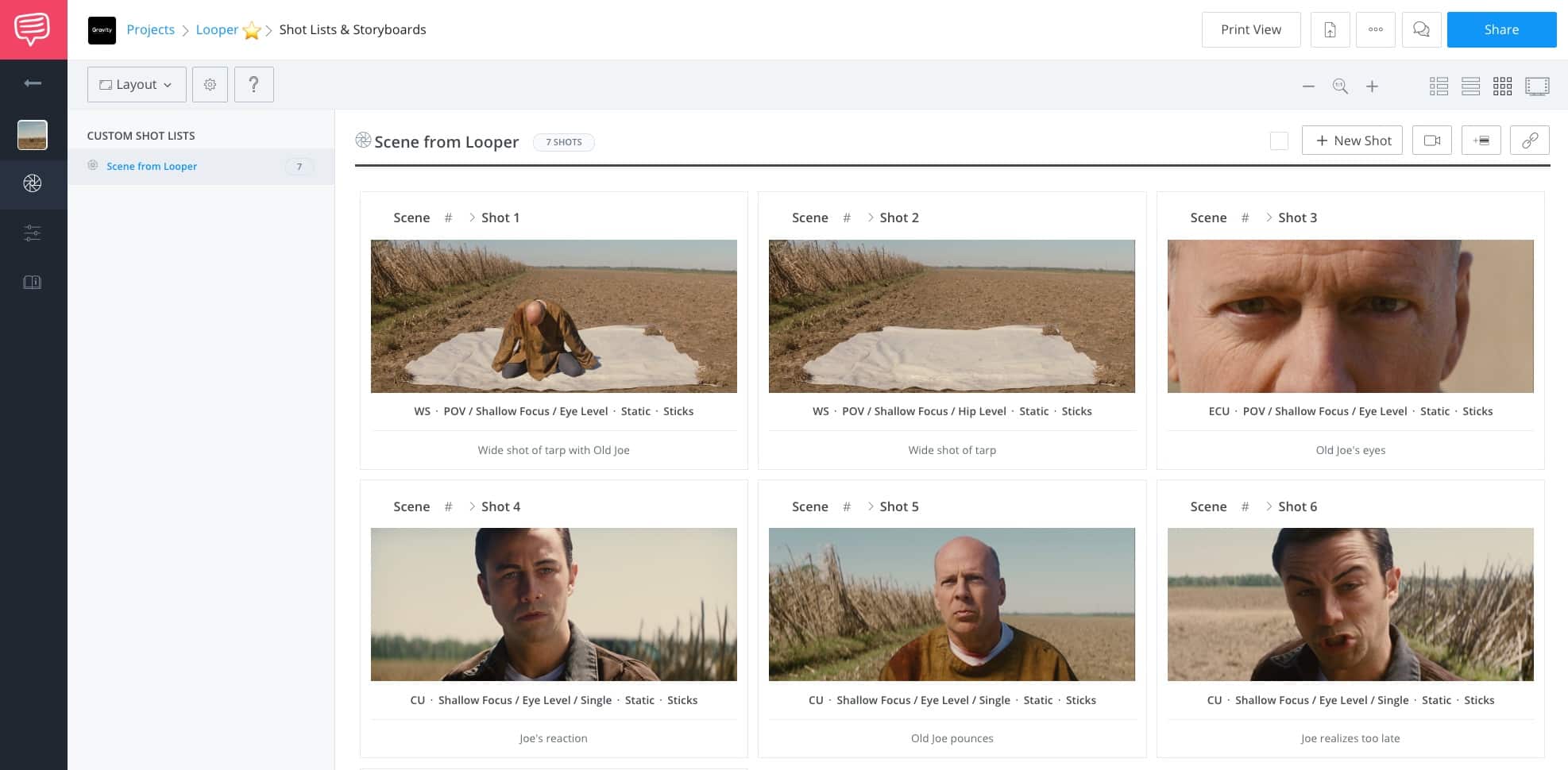The height and width of the screenshot is (770, 1568).
Task: Click the Shot 1 scene number hash
Action: [448, 218]
